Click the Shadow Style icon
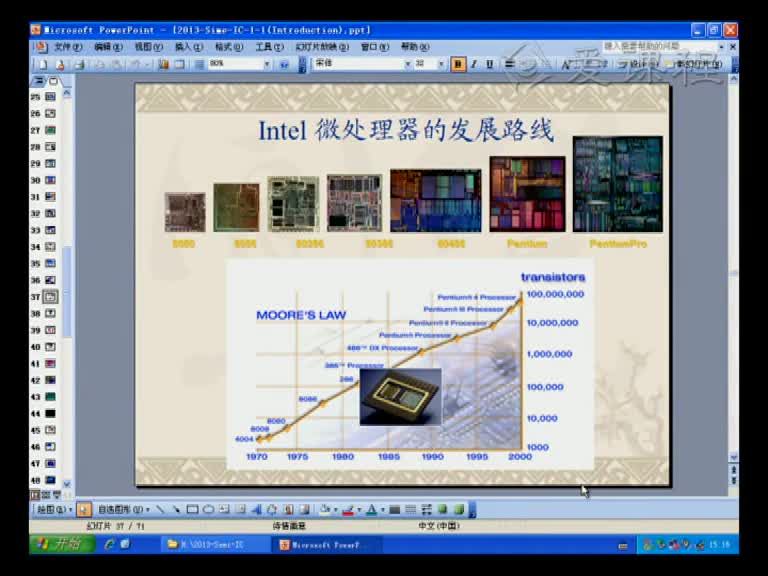768x576 pixels. 443,509
